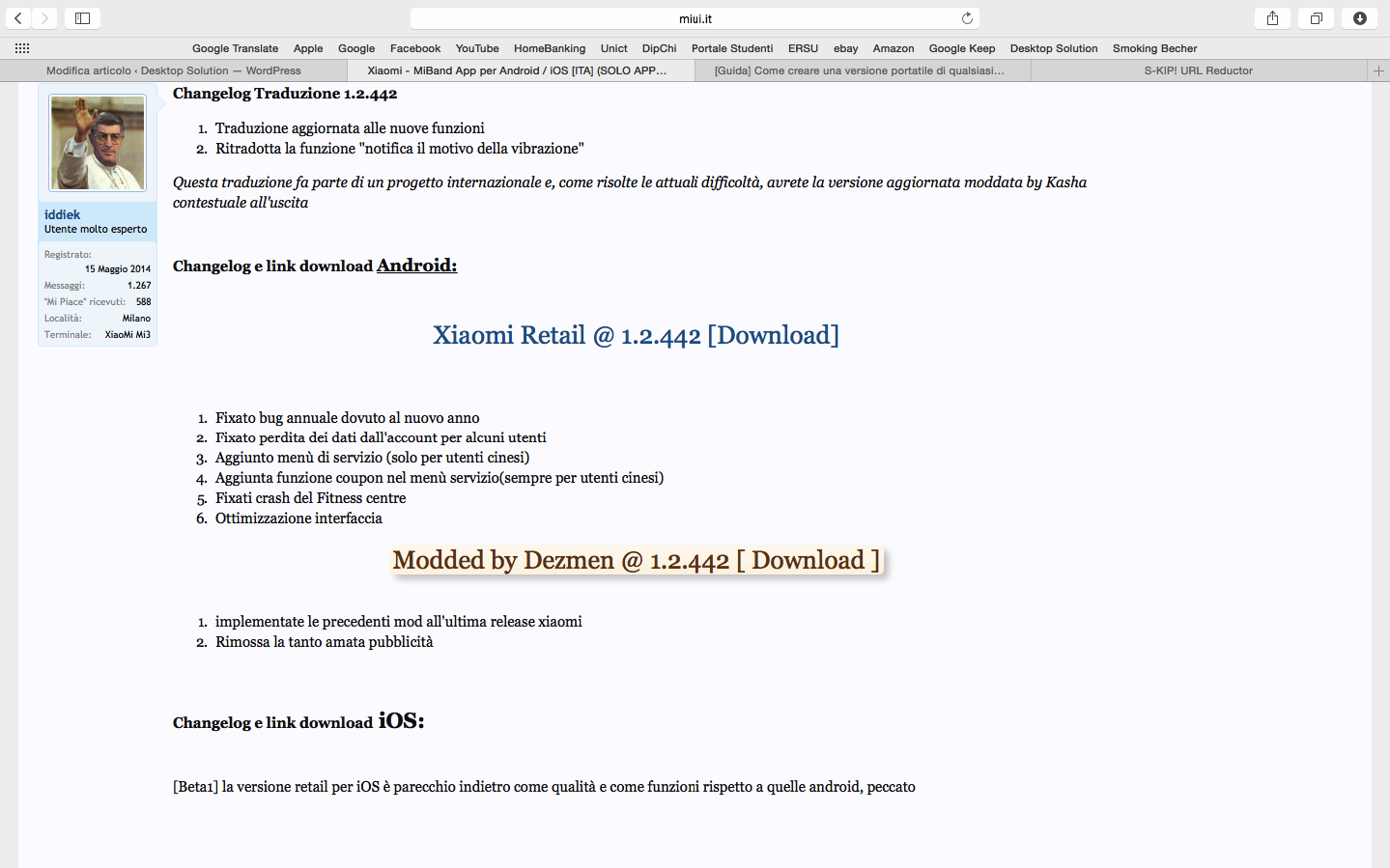Click the message count '1.267'
1390x868 pixels.
pyautogui.click(x=139, y=286)
